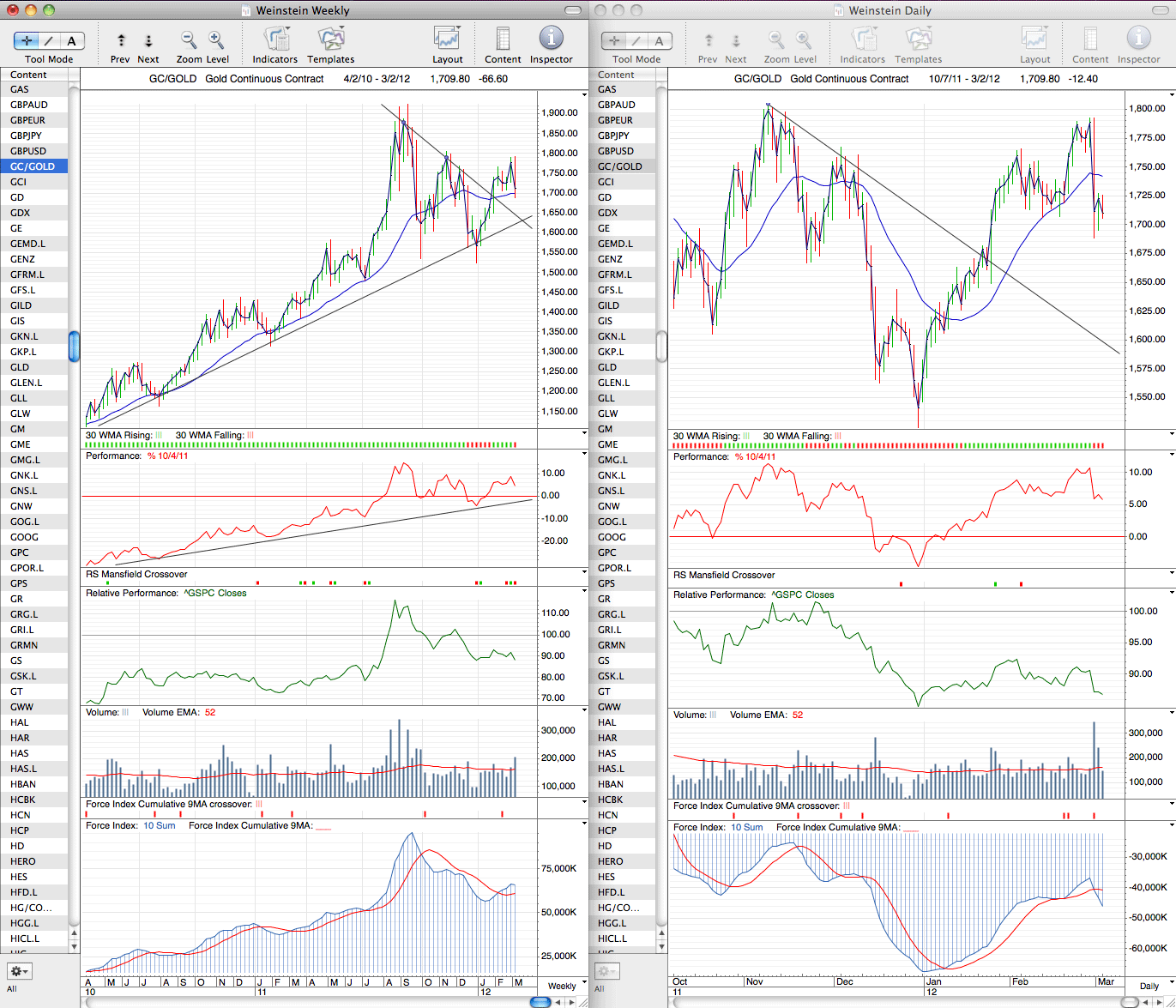The height and width of the screenshot is (1008, 1176).
Task: Open Templates menu in Weinstein Daily toolbar
Action: (918, 39)
